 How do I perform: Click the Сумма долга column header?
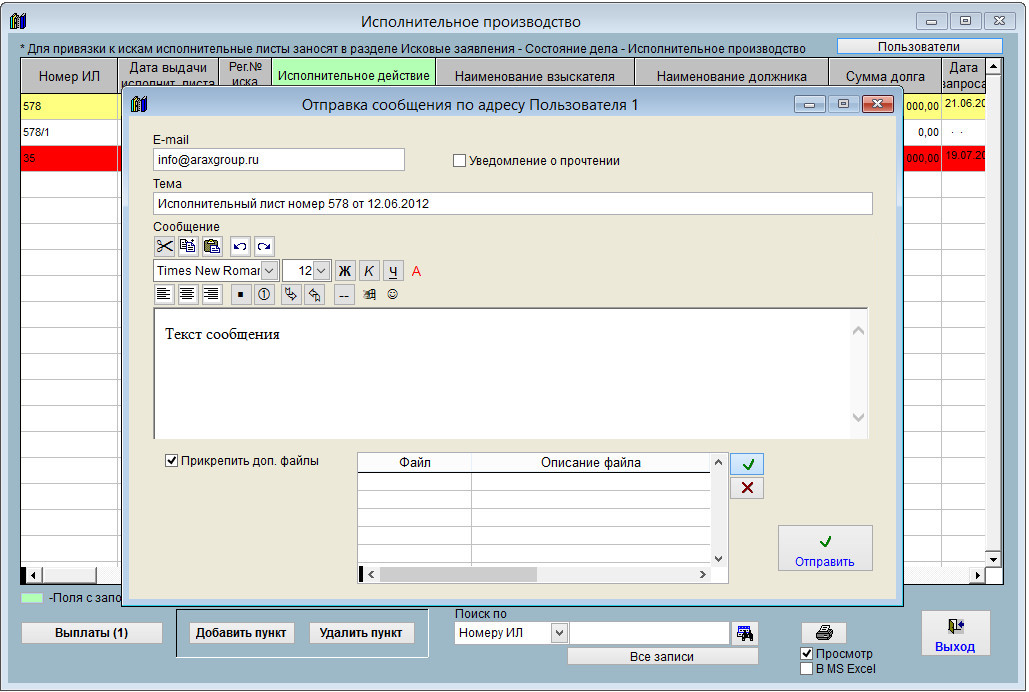pyautogui.click(x=884, y=76)
